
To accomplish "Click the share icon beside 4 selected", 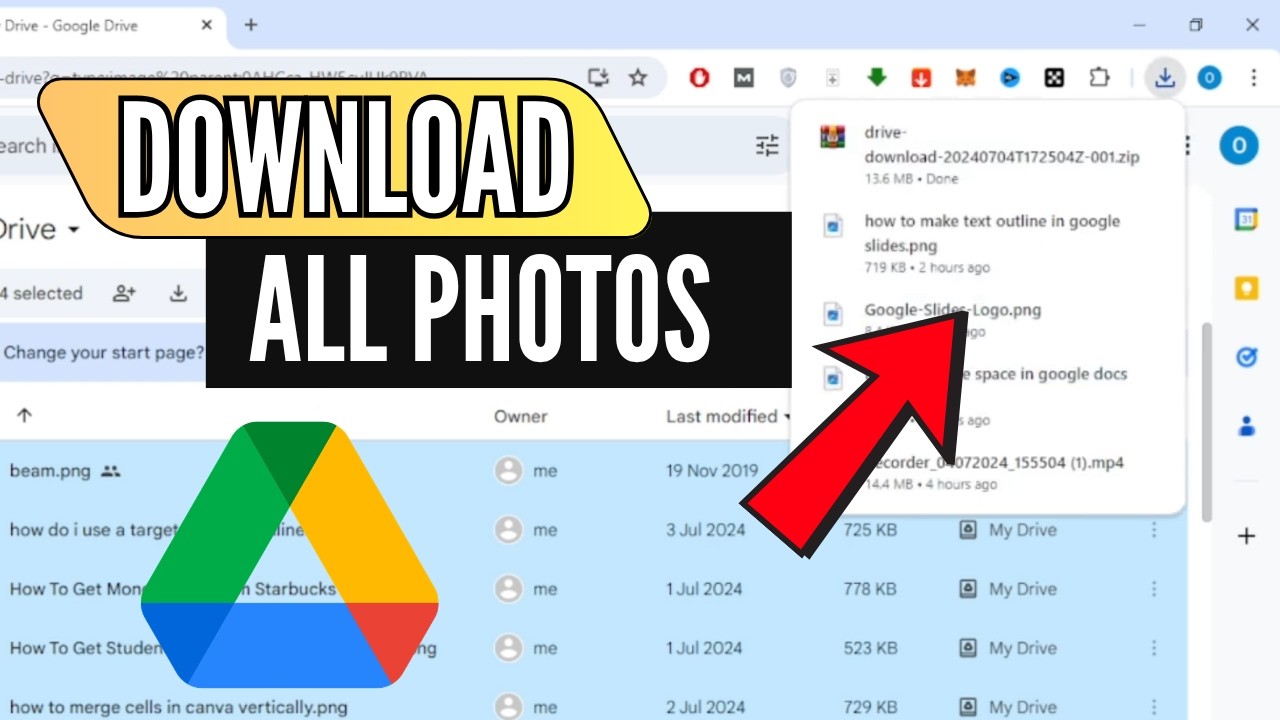I will [124, 293].
